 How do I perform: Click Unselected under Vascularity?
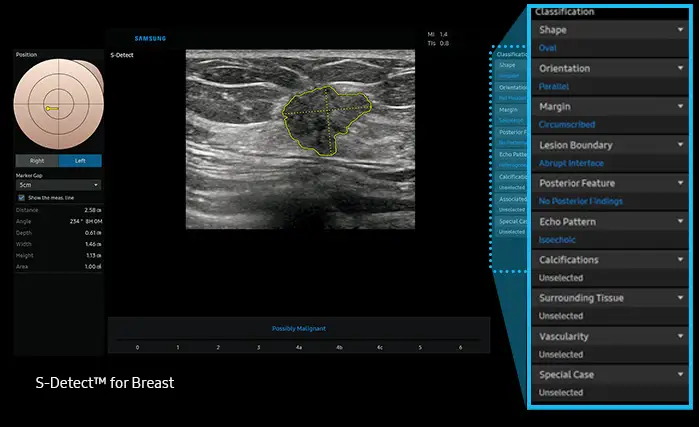tap(561, 355)
